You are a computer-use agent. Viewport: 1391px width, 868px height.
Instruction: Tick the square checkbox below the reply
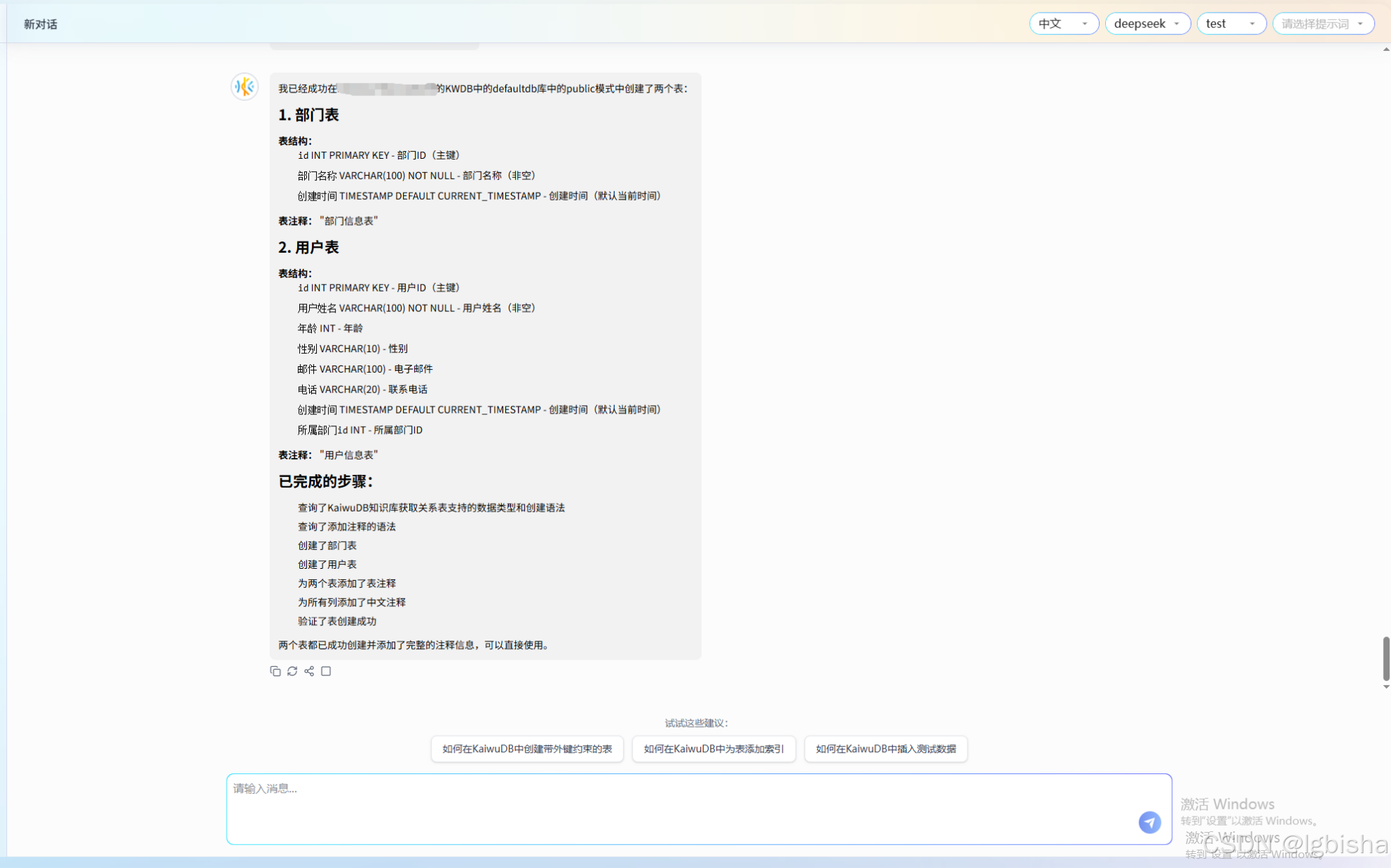[326, 671]
